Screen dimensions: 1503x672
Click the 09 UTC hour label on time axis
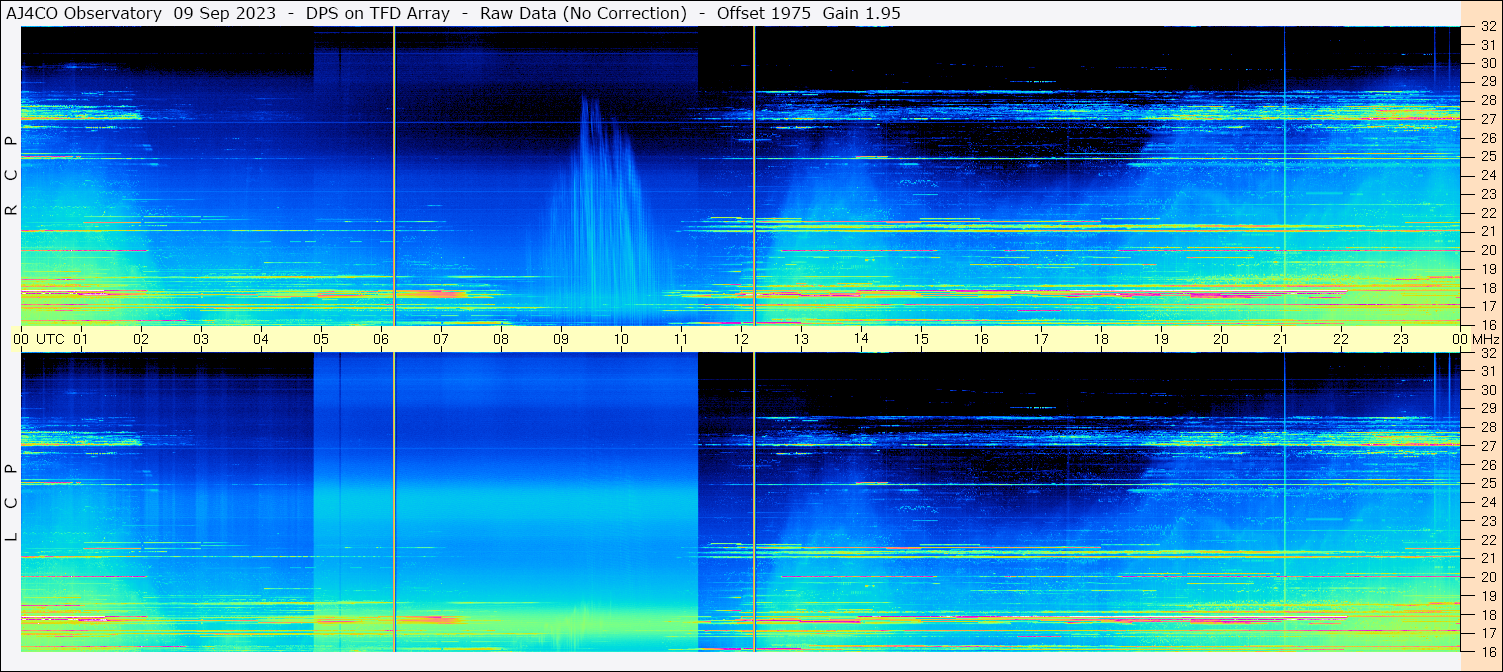point(561,339)
